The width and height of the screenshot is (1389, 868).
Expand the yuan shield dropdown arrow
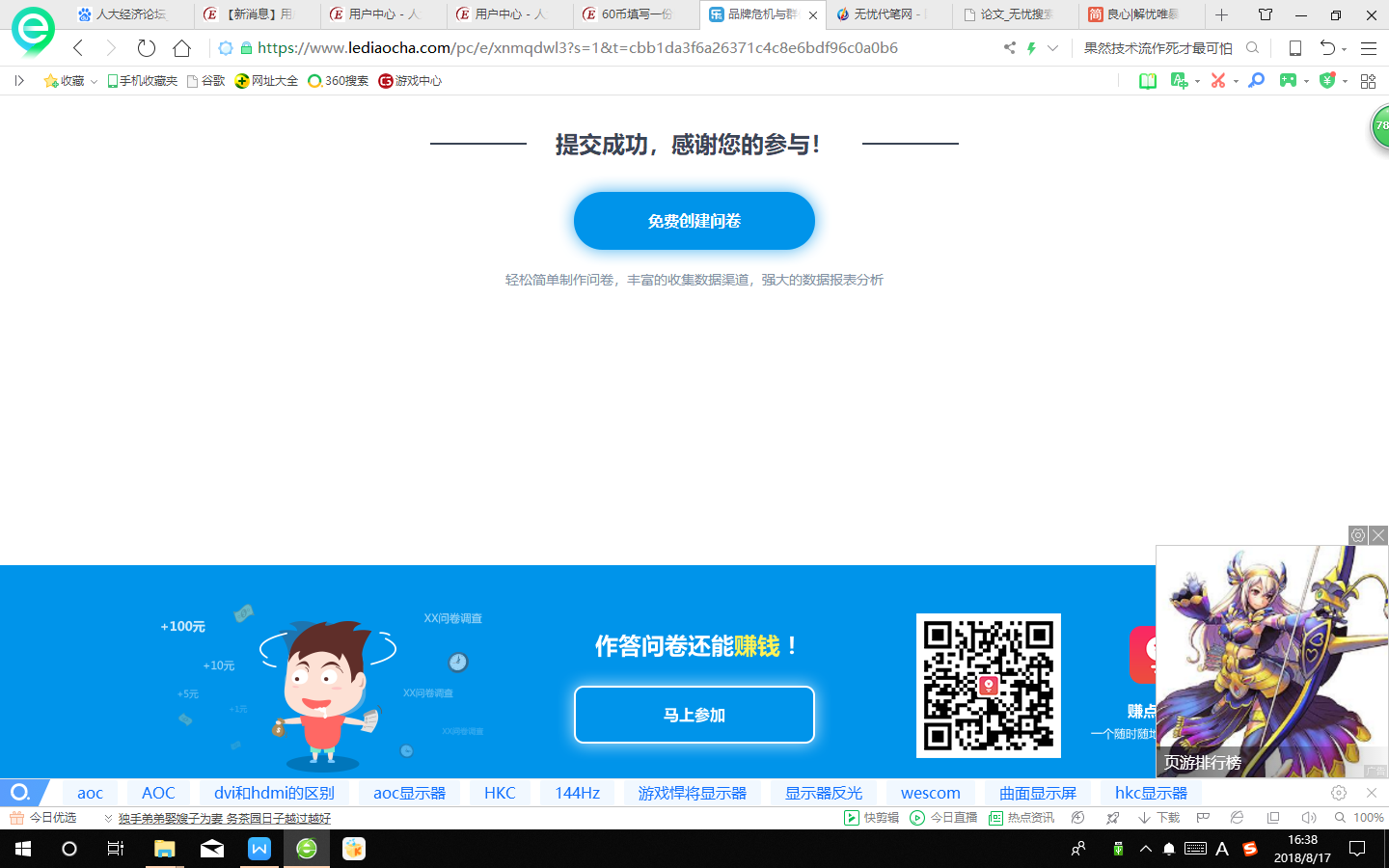coord(1345,82)
